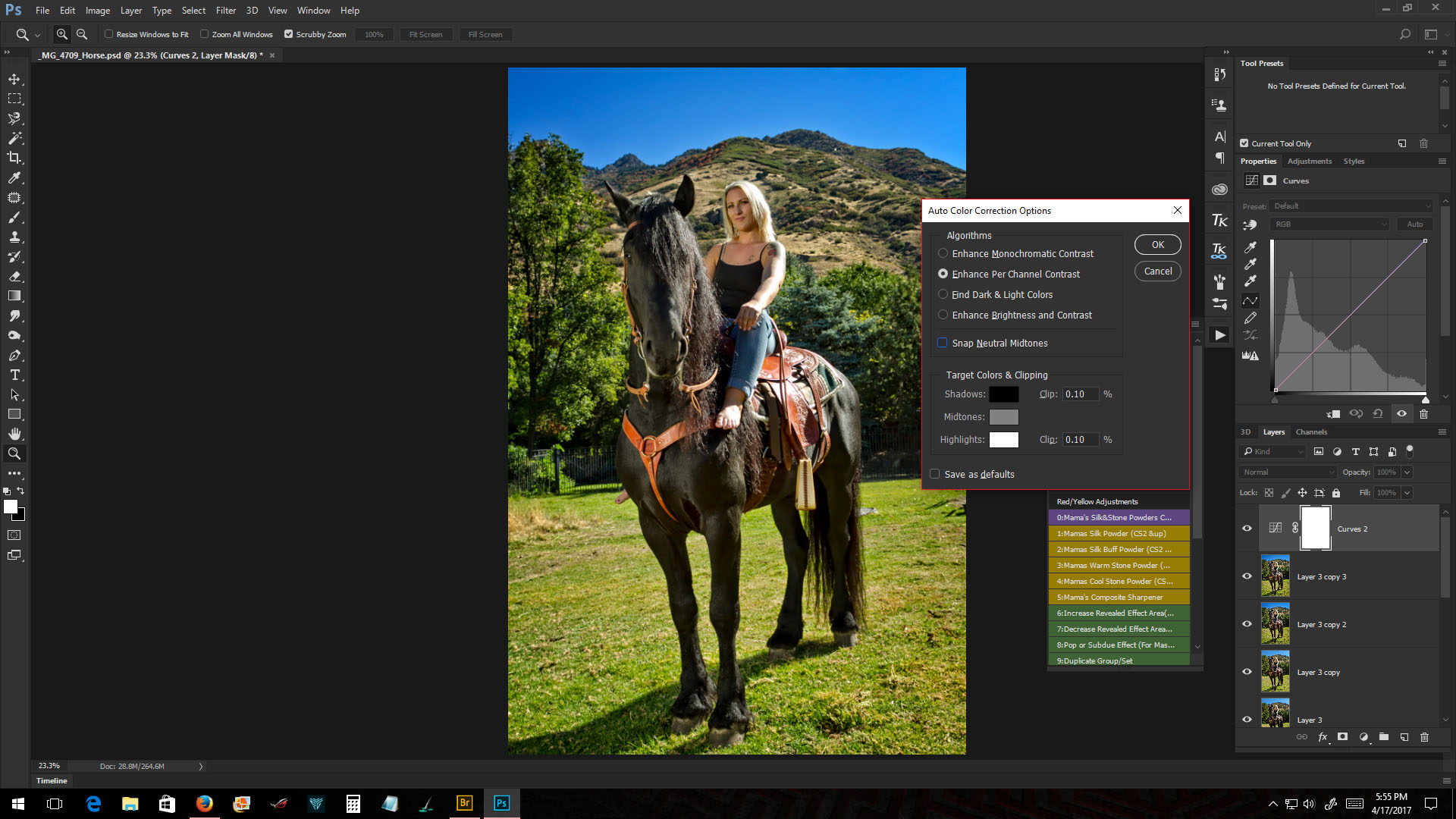Viewport: 1456px width, 819px height.
Task: Open the blend mode Normal dropdown
Action: click(x=1288, y=472)
